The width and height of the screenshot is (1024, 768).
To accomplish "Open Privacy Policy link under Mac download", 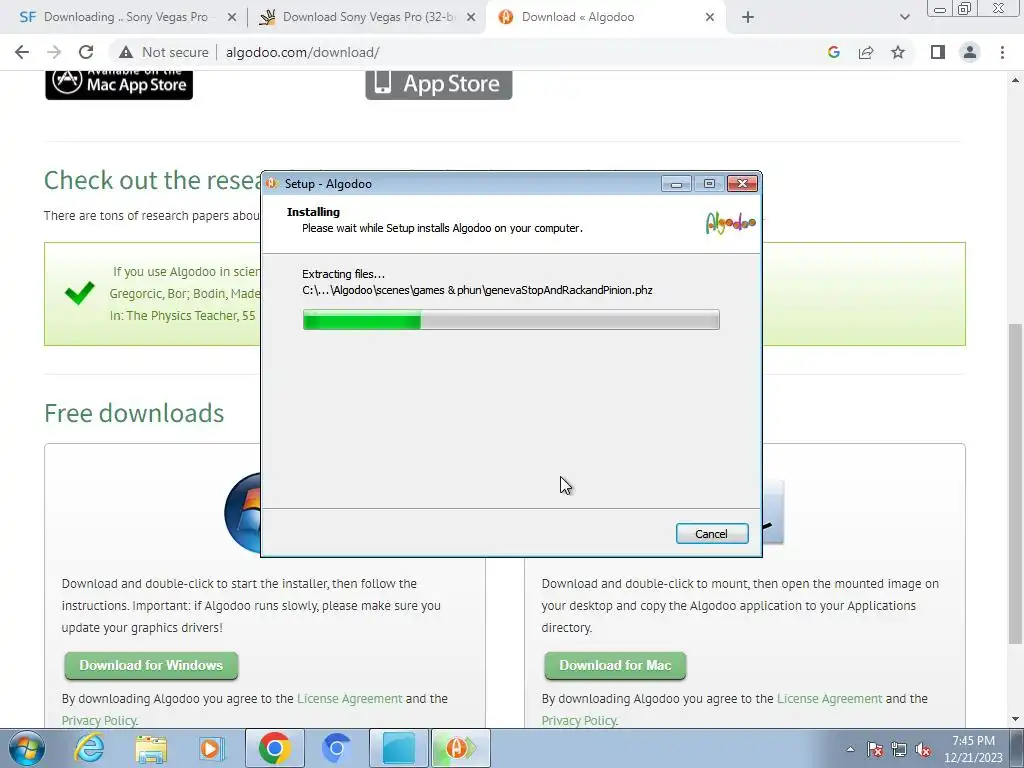I will 579,720.
